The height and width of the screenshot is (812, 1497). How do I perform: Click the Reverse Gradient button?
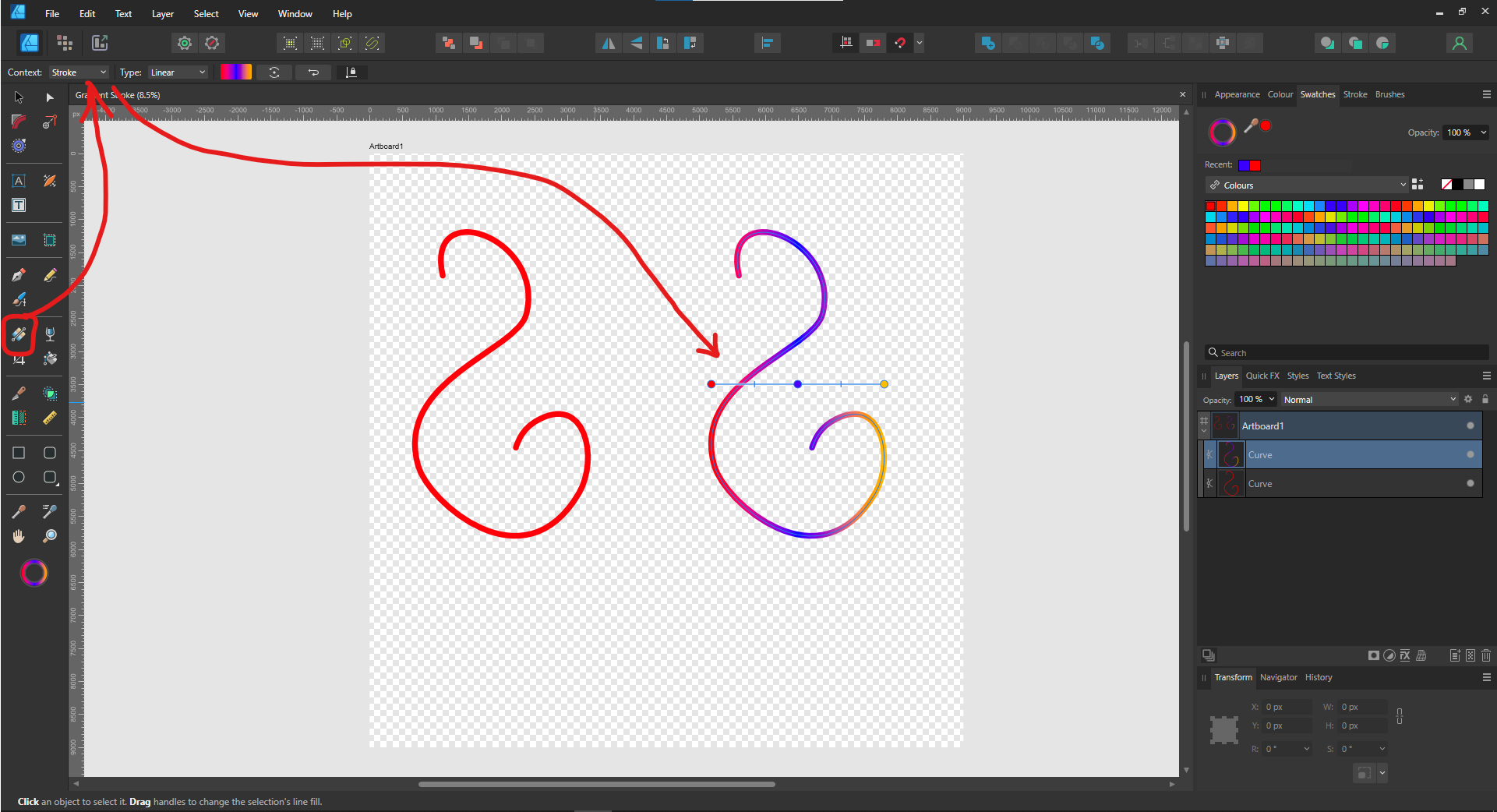[x=313, y=72]
